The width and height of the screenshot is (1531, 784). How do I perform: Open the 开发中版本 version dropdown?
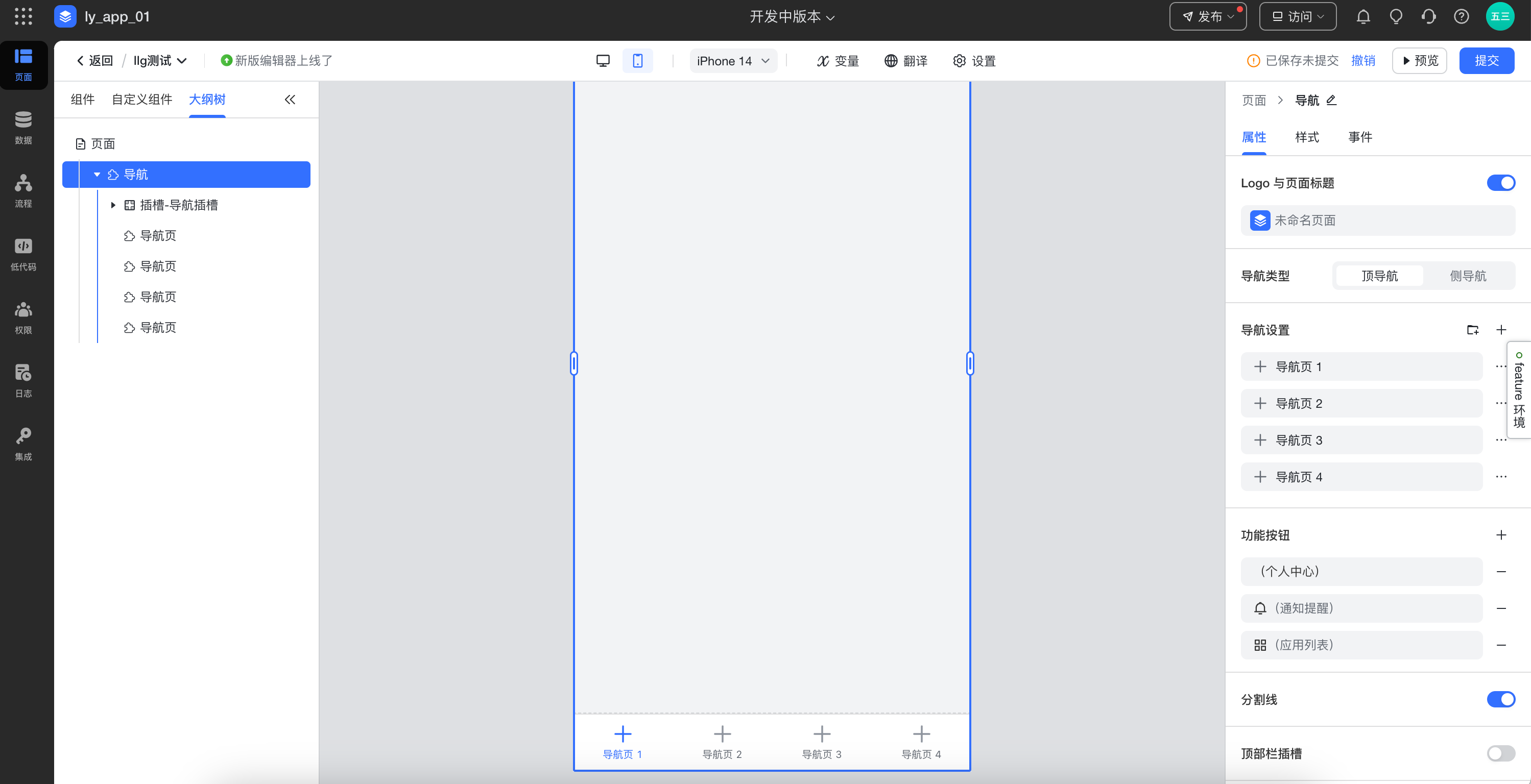tap(792, 17)
